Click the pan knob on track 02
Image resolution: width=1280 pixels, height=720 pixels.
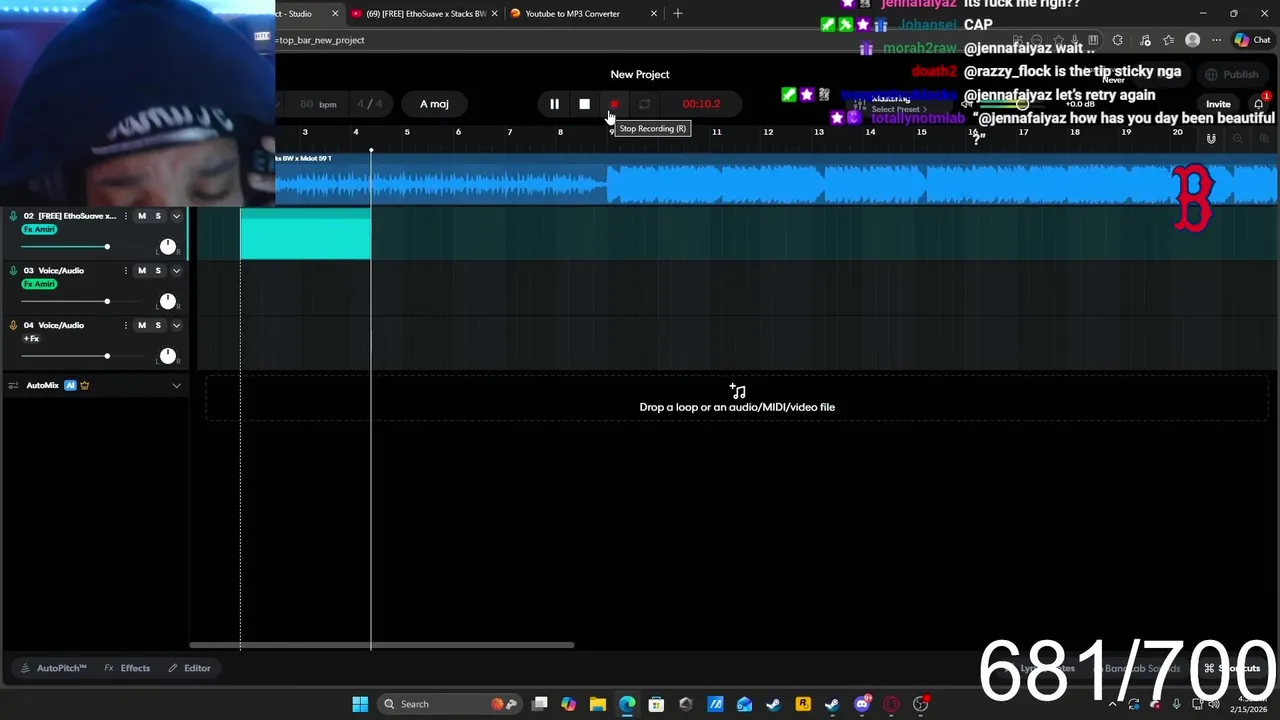[x=167, y=246]
